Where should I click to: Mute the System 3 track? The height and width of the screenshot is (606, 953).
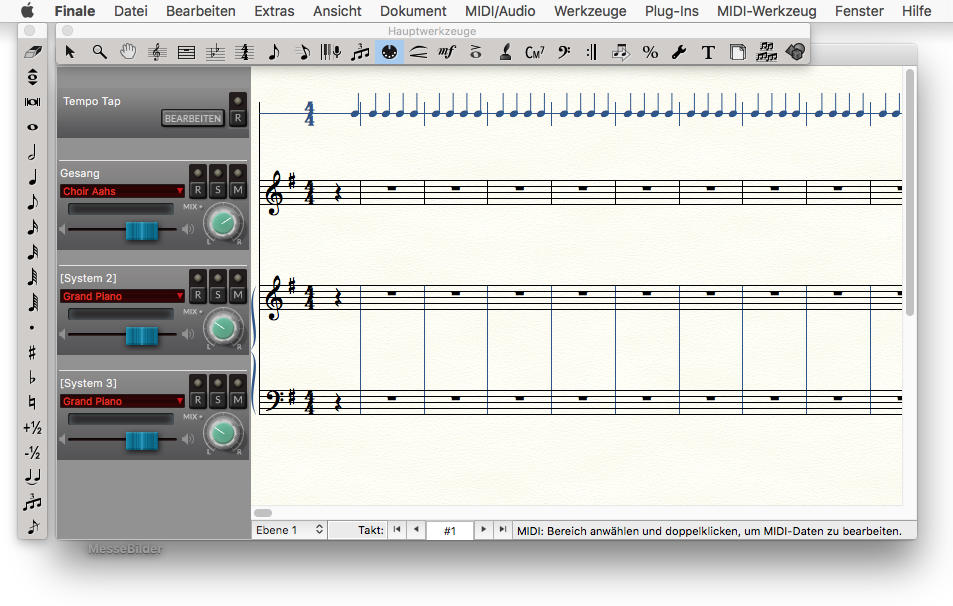click(x=238, y=401)
